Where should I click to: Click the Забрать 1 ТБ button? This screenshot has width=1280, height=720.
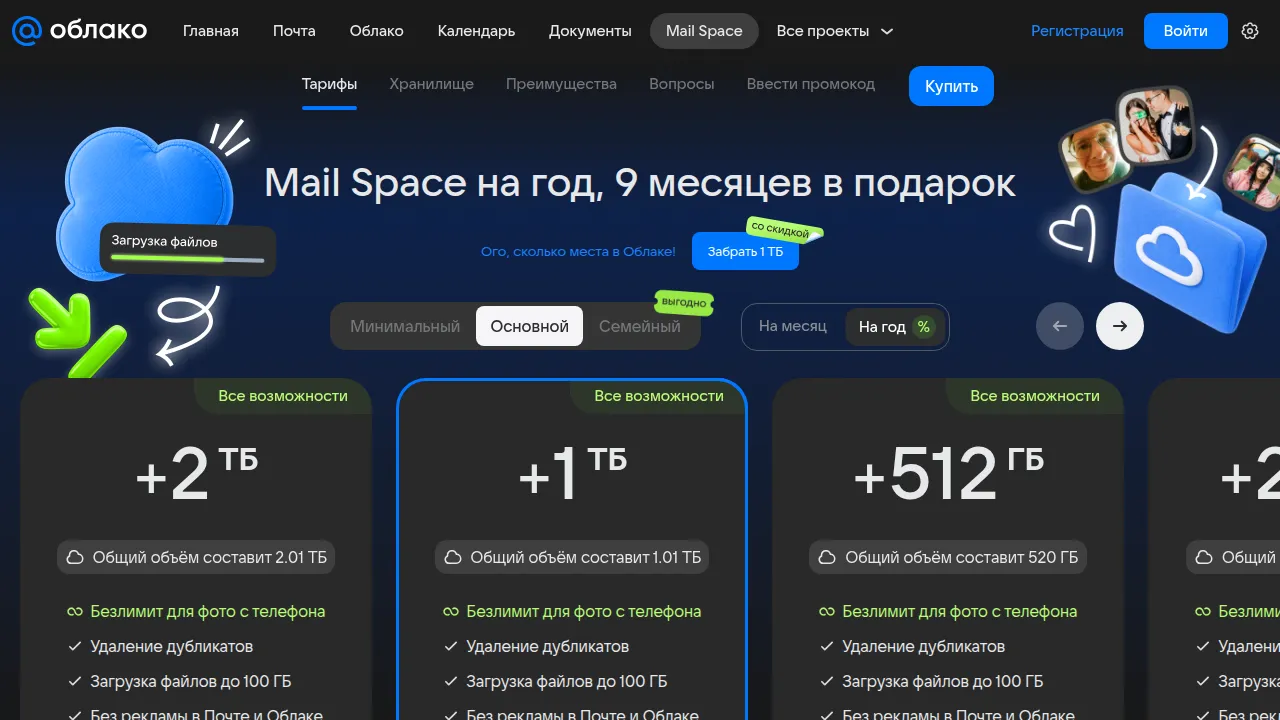coord(745,251)
